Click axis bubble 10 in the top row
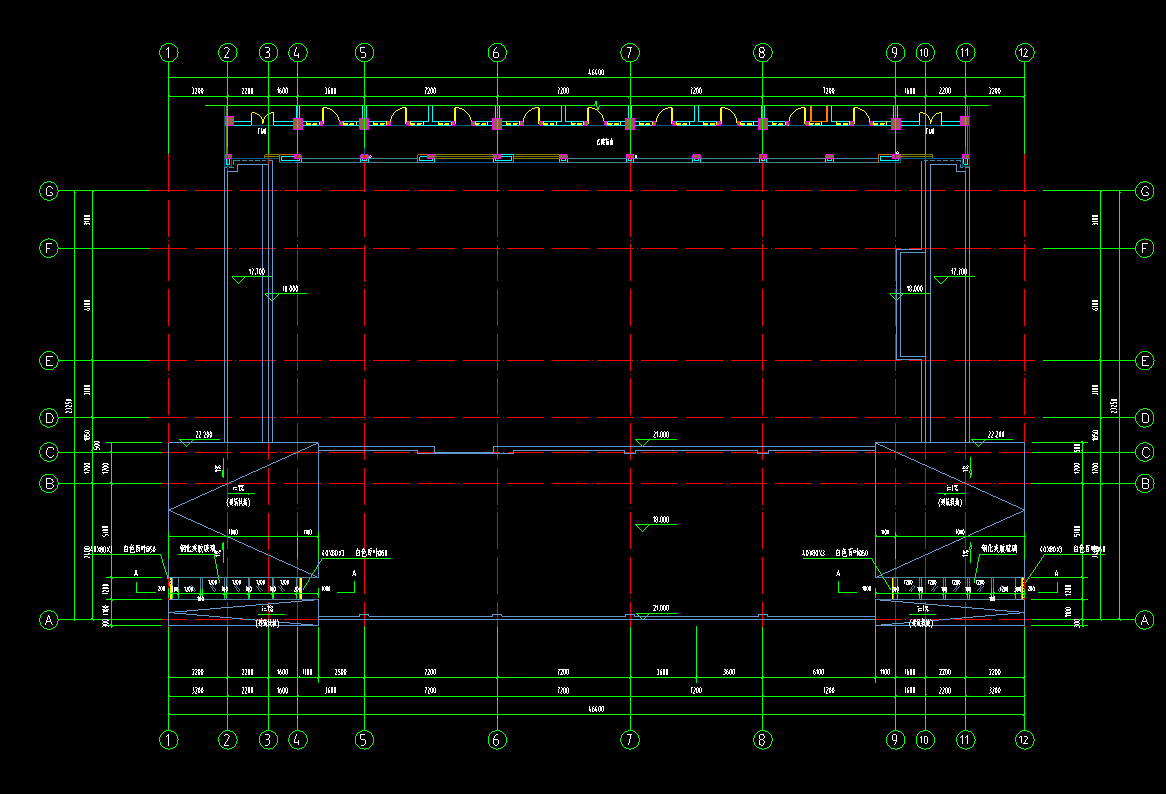The height and width of the screenshot is (794, 1166). click(x=924, y=52)
